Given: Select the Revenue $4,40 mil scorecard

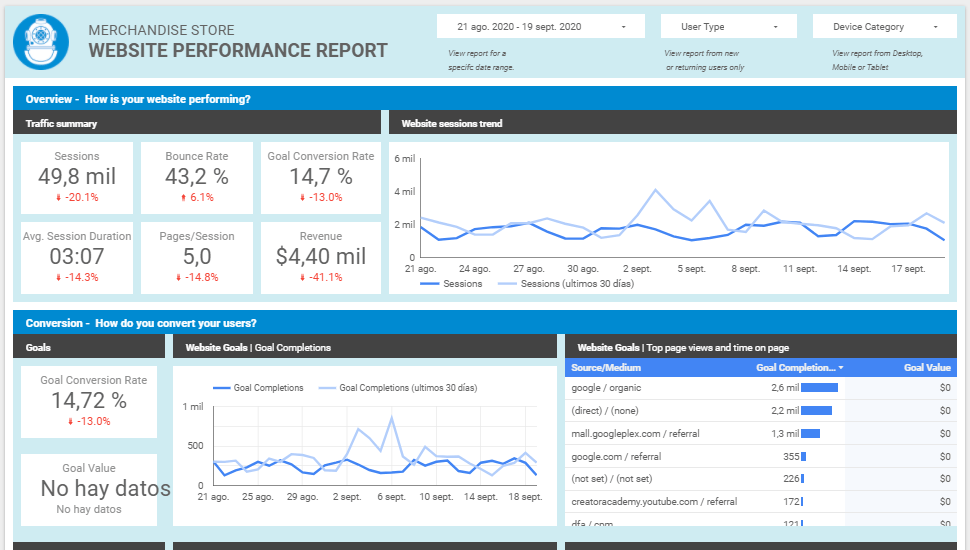Looking at the screenshot, I should coord(320,258).
